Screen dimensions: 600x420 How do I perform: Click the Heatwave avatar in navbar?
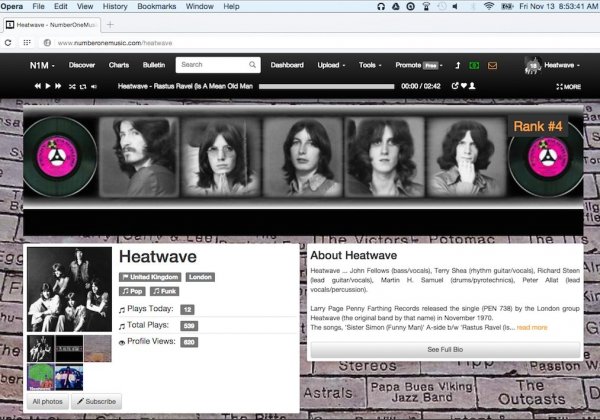click(x=532, y=65)
